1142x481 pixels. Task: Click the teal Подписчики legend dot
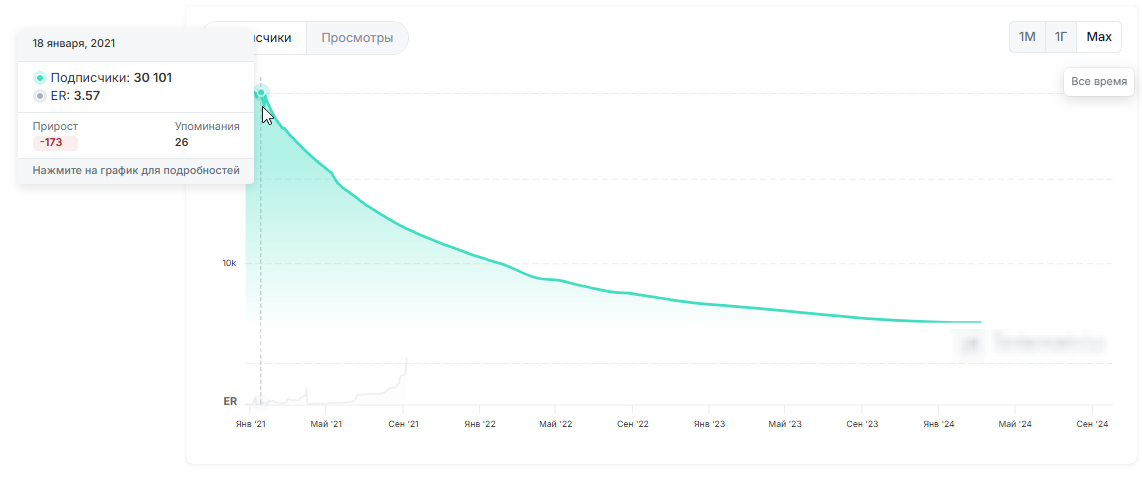40,78
